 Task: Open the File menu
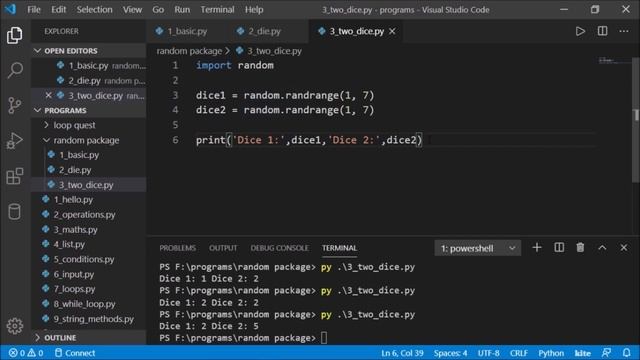pyautogui.click(x=34, y=9)
